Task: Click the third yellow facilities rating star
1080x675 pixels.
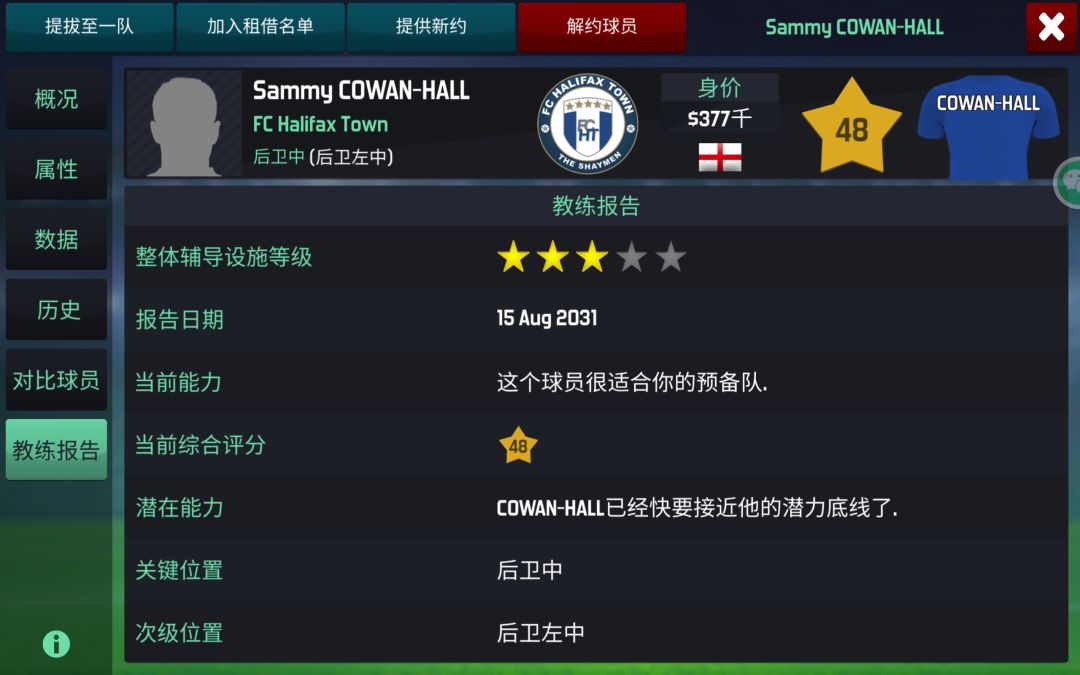Action: coord(592,258)
